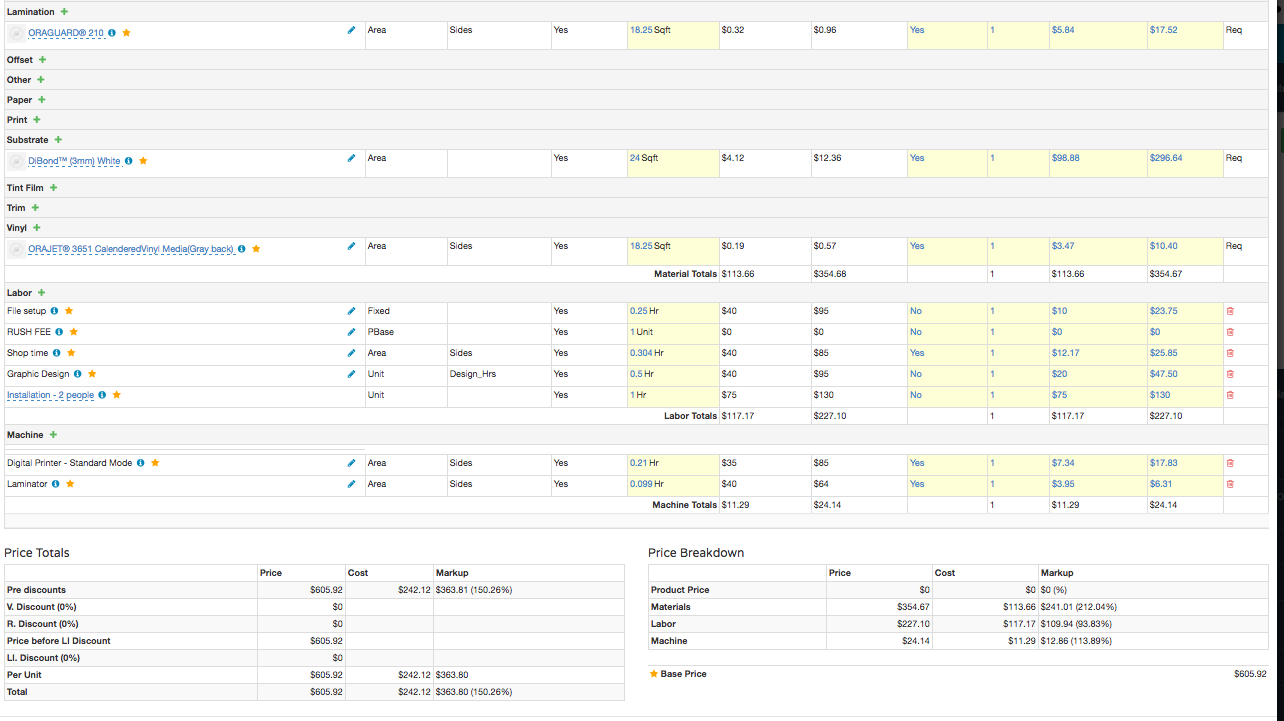
Task: Select the Machine Totals label
Action: (x=684, y=505)
